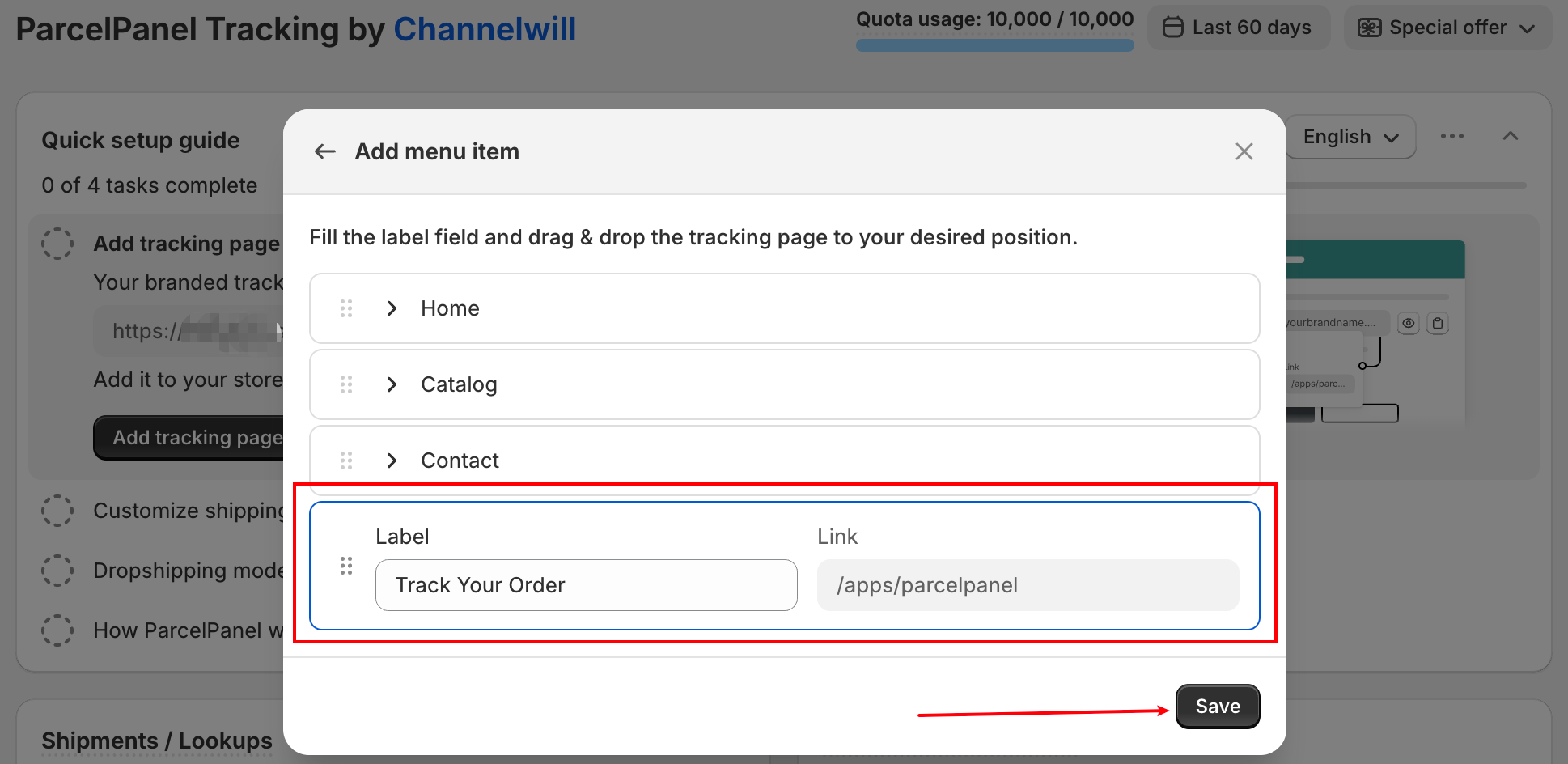
Task: Click the preview eye icon in illustration
Action: point(1409,323)
